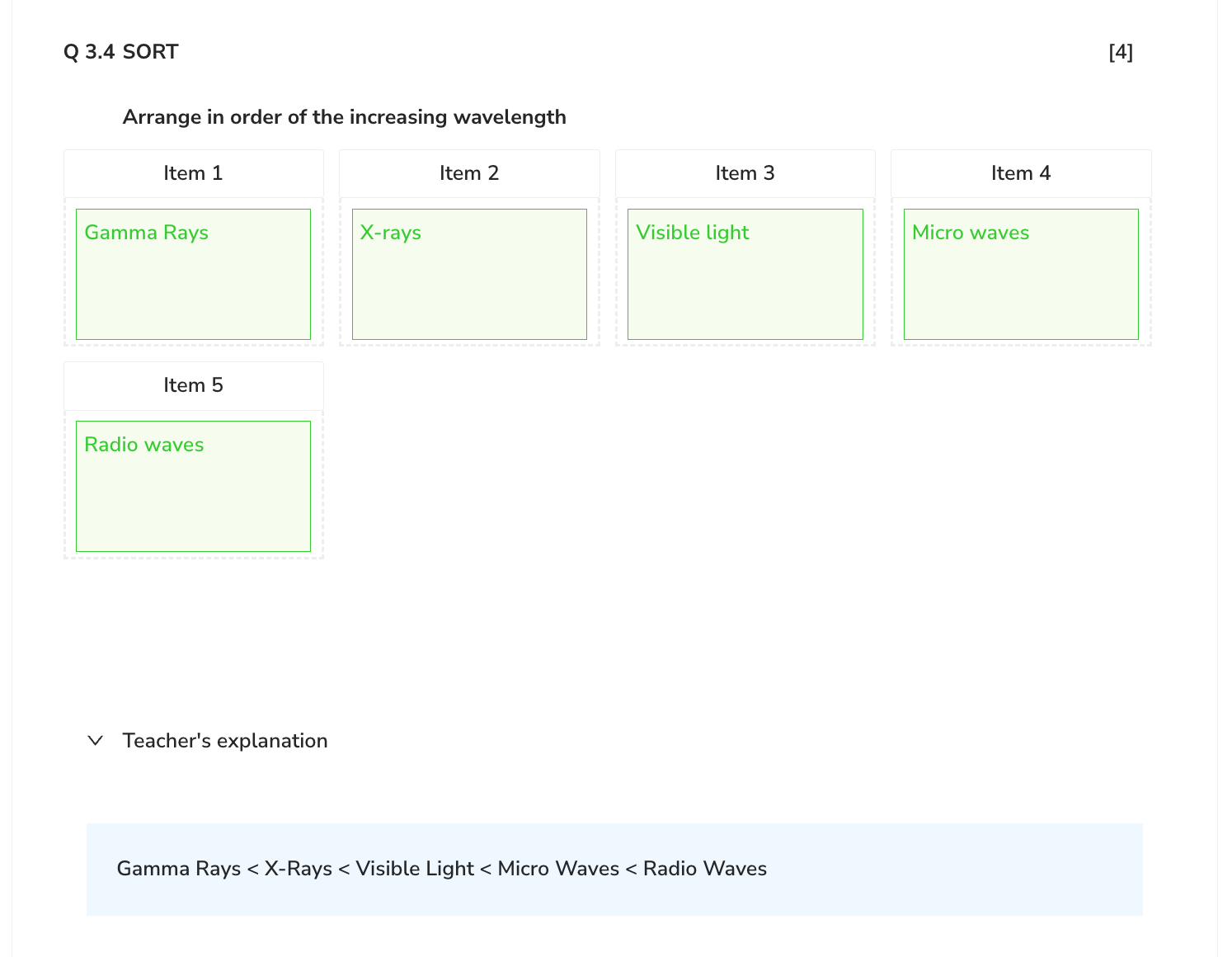The image size is (1232, 957).
Task: Select the Item 3 column header
Action: (745, 173)
